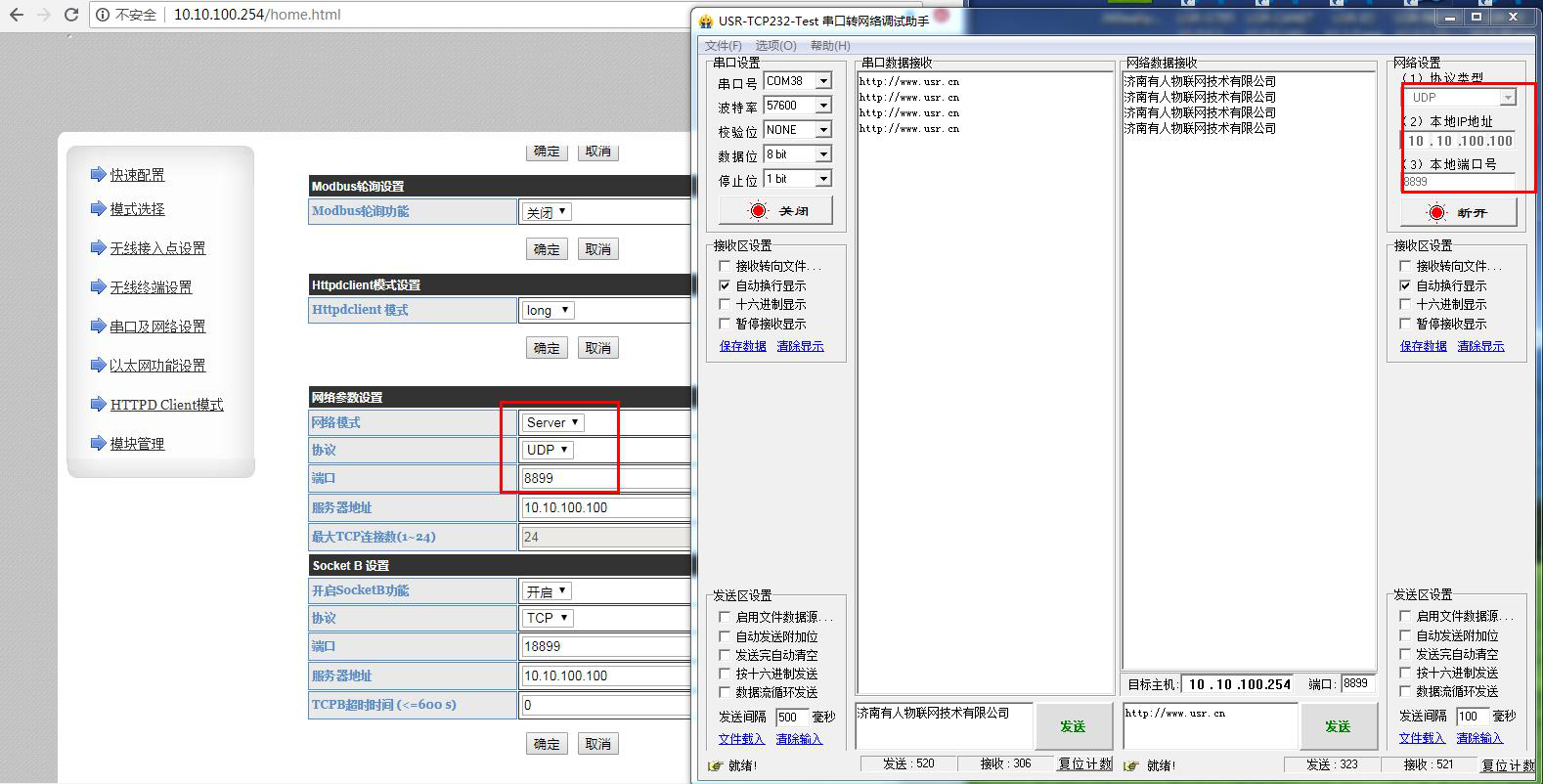The width and height of the screenshot is (1543, 784).
Task: Click the red serial port 关闭 button
Action: pos(775,210)
